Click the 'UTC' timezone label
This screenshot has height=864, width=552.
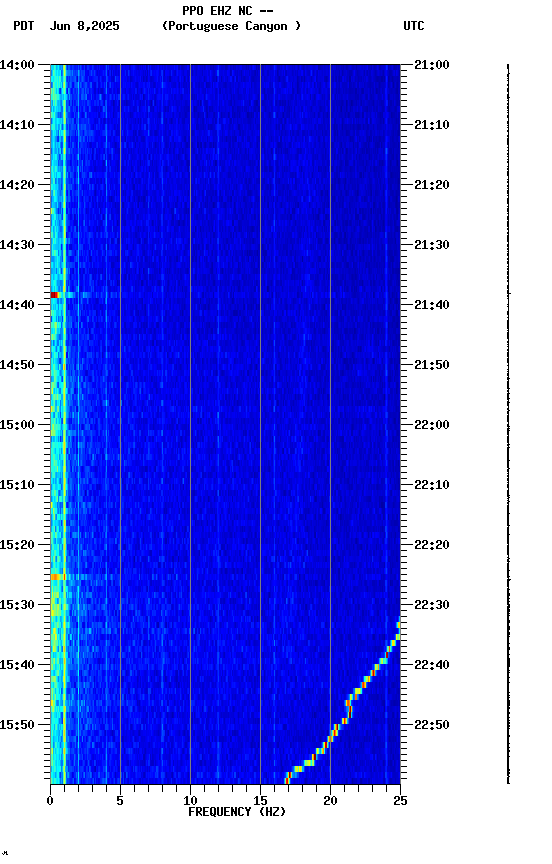414,26
